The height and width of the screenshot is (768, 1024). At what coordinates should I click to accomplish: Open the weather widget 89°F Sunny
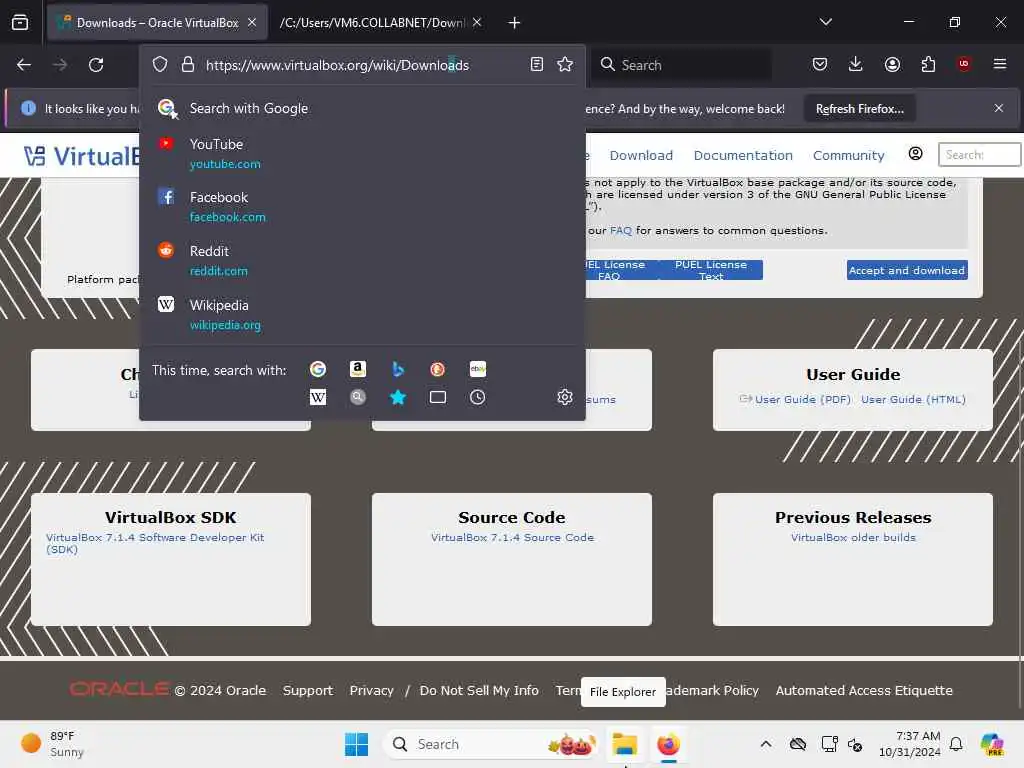point(54,744)
